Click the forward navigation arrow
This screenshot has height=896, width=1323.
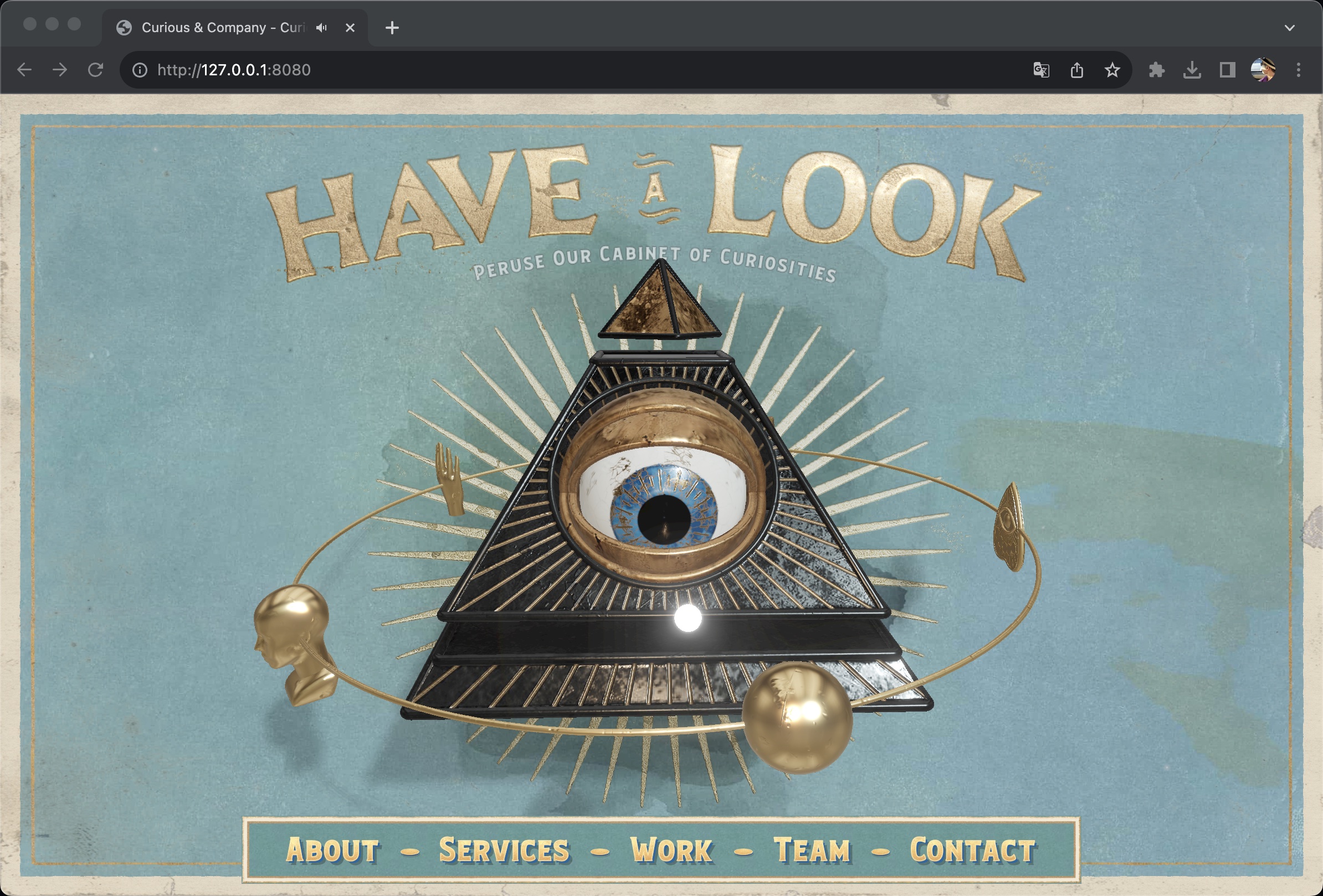click(60, 70)
